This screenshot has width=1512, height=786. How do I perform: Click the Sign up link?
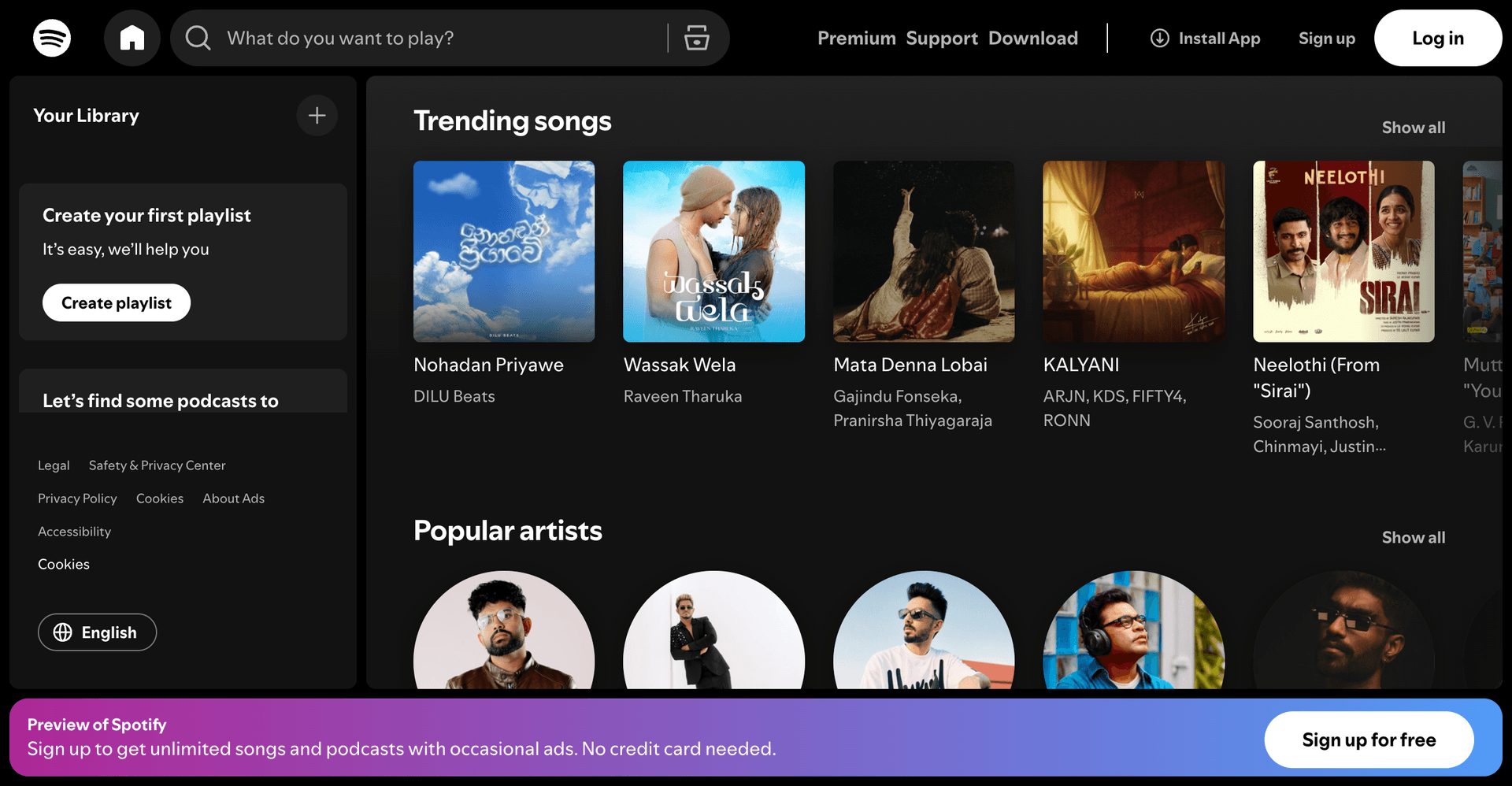[1326, 38]
